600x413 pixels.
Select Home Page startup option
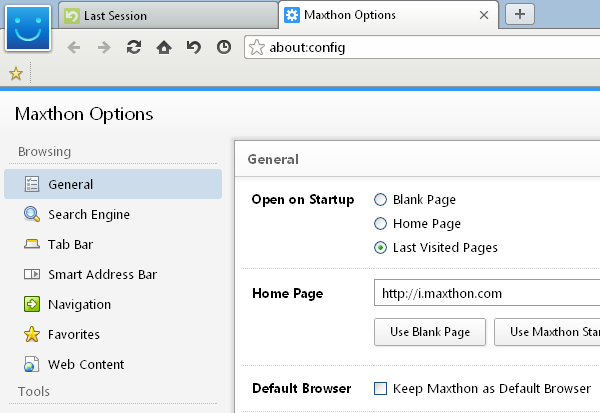coord(380,224)
